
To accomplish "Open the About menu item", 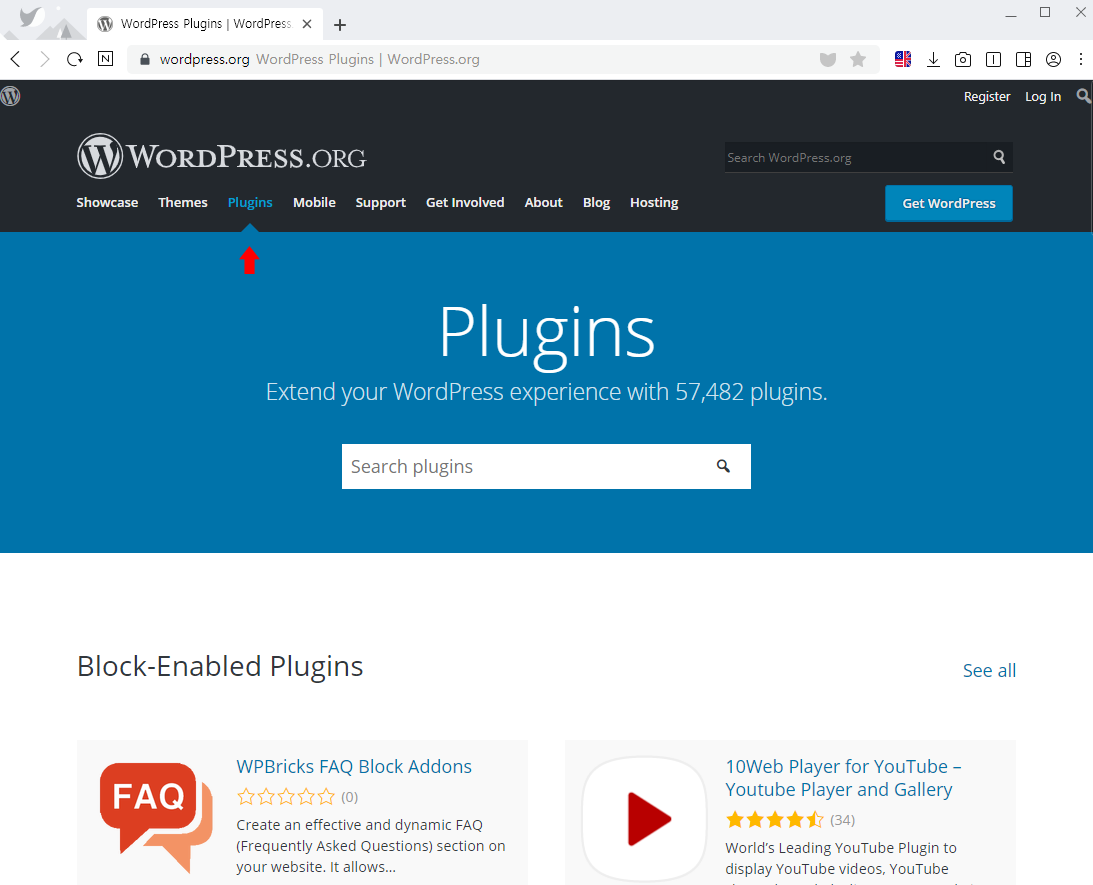I will coord(544,203).
